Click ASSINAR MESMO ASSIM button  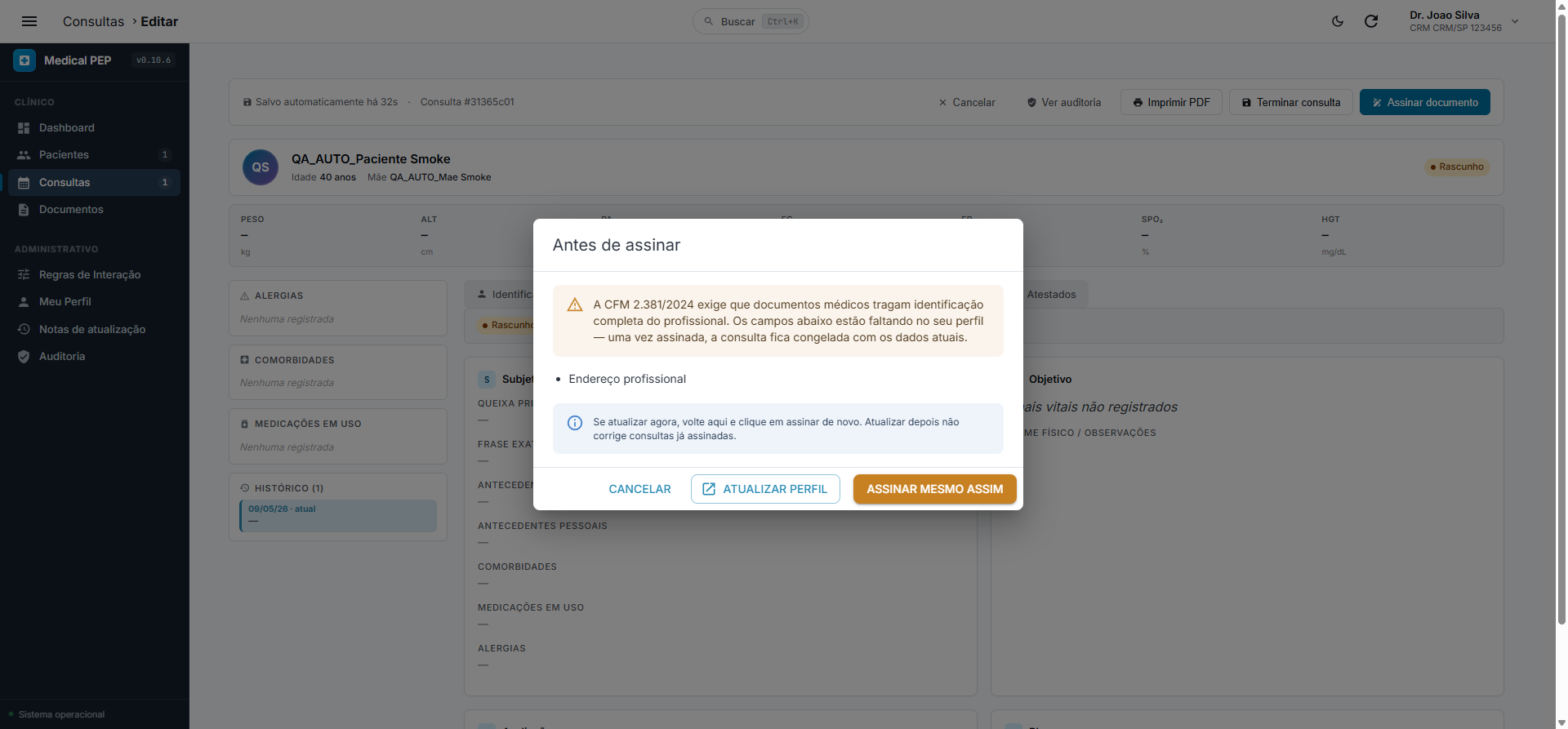(935, 489)
